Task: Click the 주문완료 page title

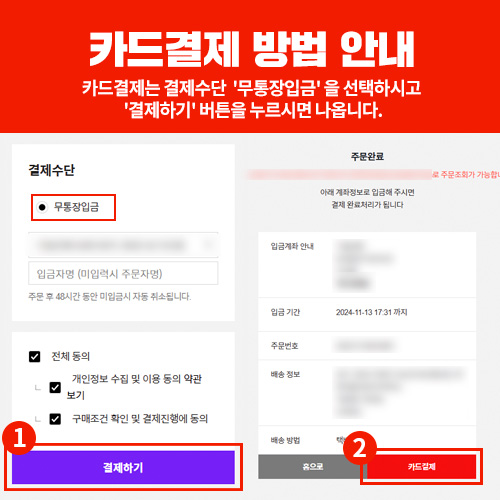Action: click(x=367, y=156)
